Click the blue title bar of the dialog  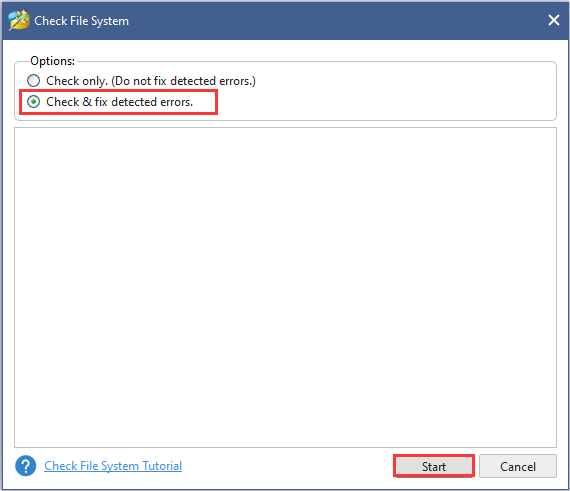(x=327, y=21)
